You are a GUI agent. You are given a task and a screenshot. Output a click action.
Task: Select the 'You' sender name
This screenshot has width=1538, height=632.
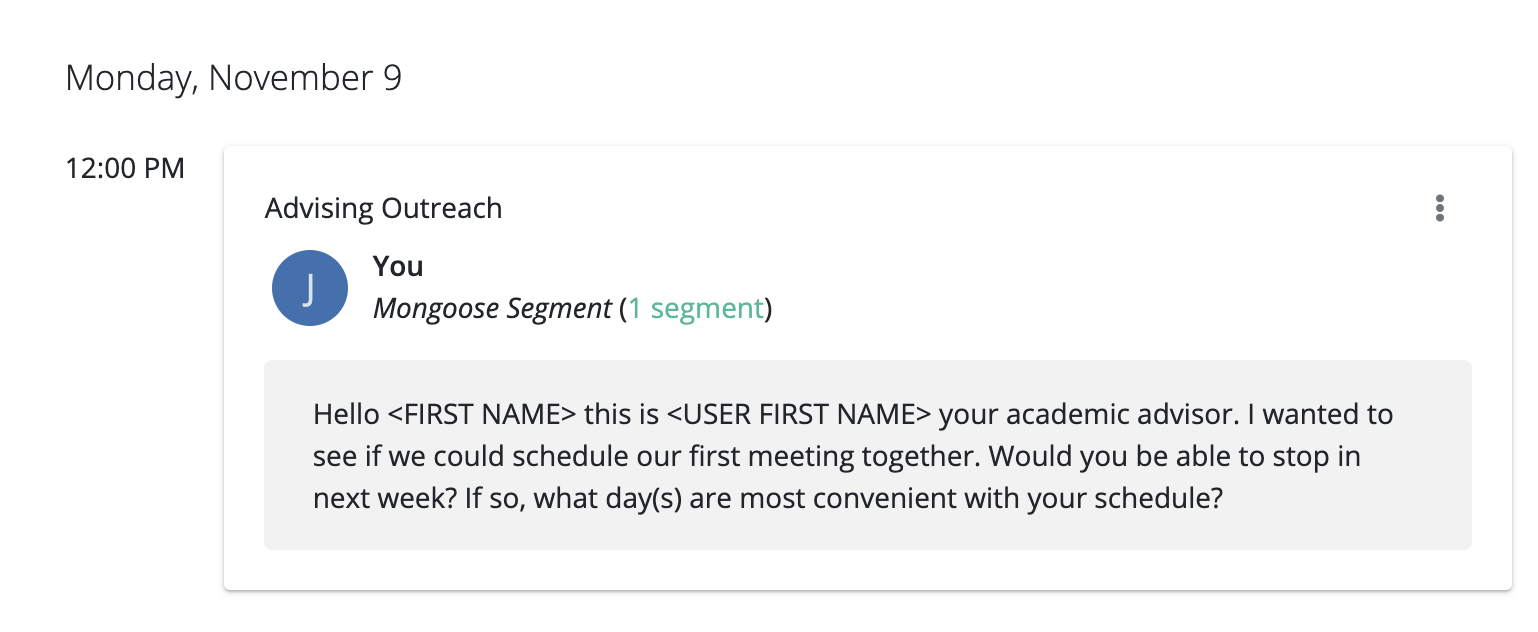point(398,266)
